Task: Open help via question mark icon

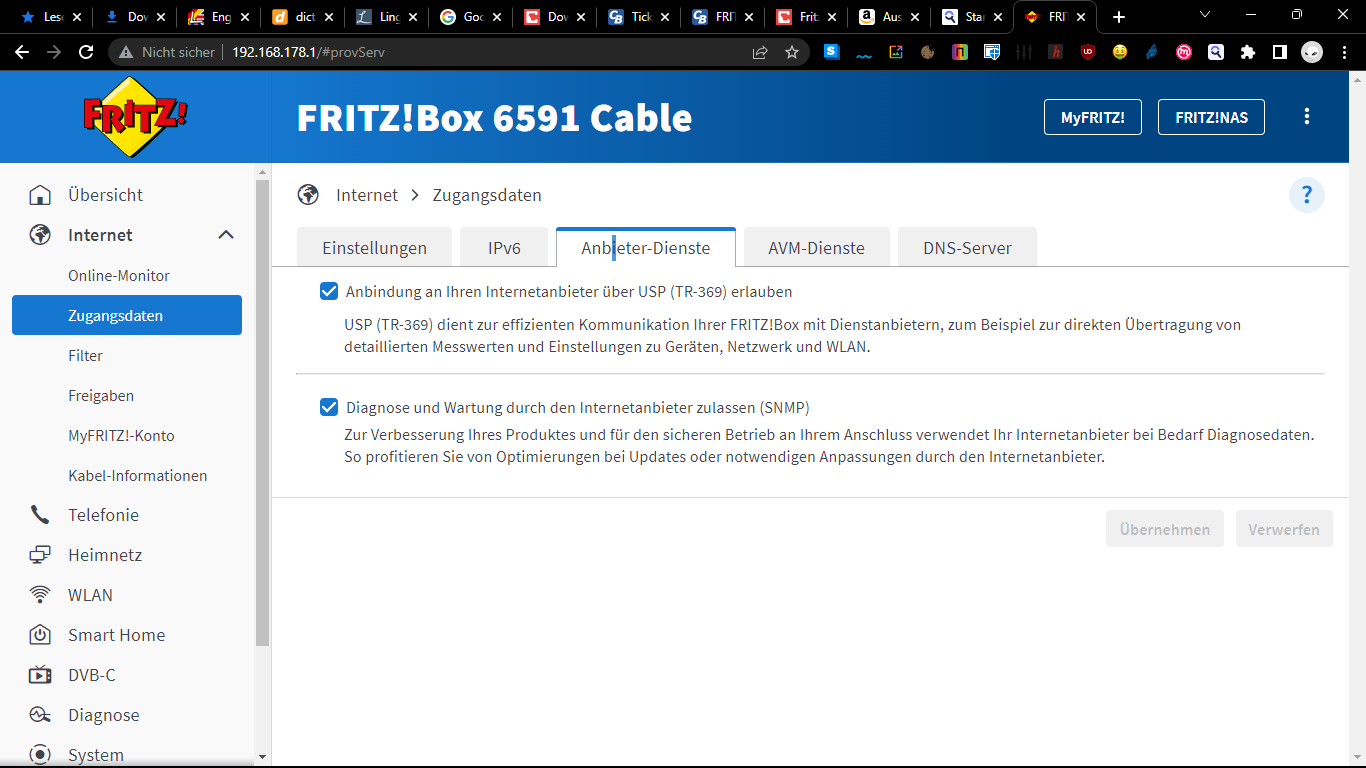Action: (1306, 195)
